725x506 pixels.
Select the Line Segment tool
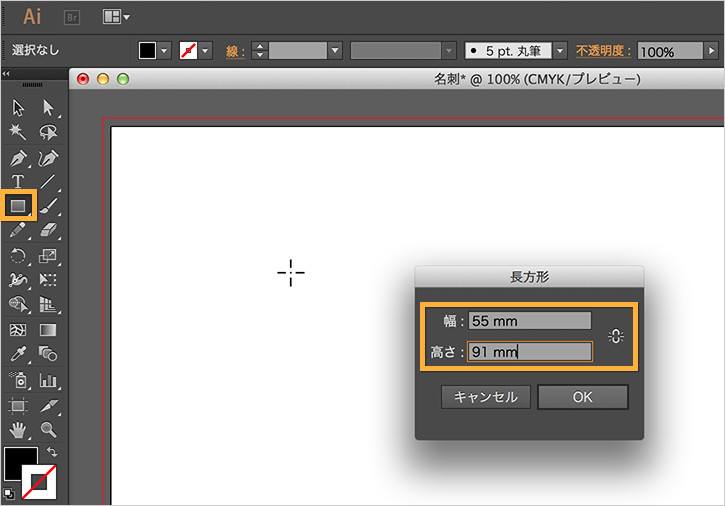(x=48, y=181)
